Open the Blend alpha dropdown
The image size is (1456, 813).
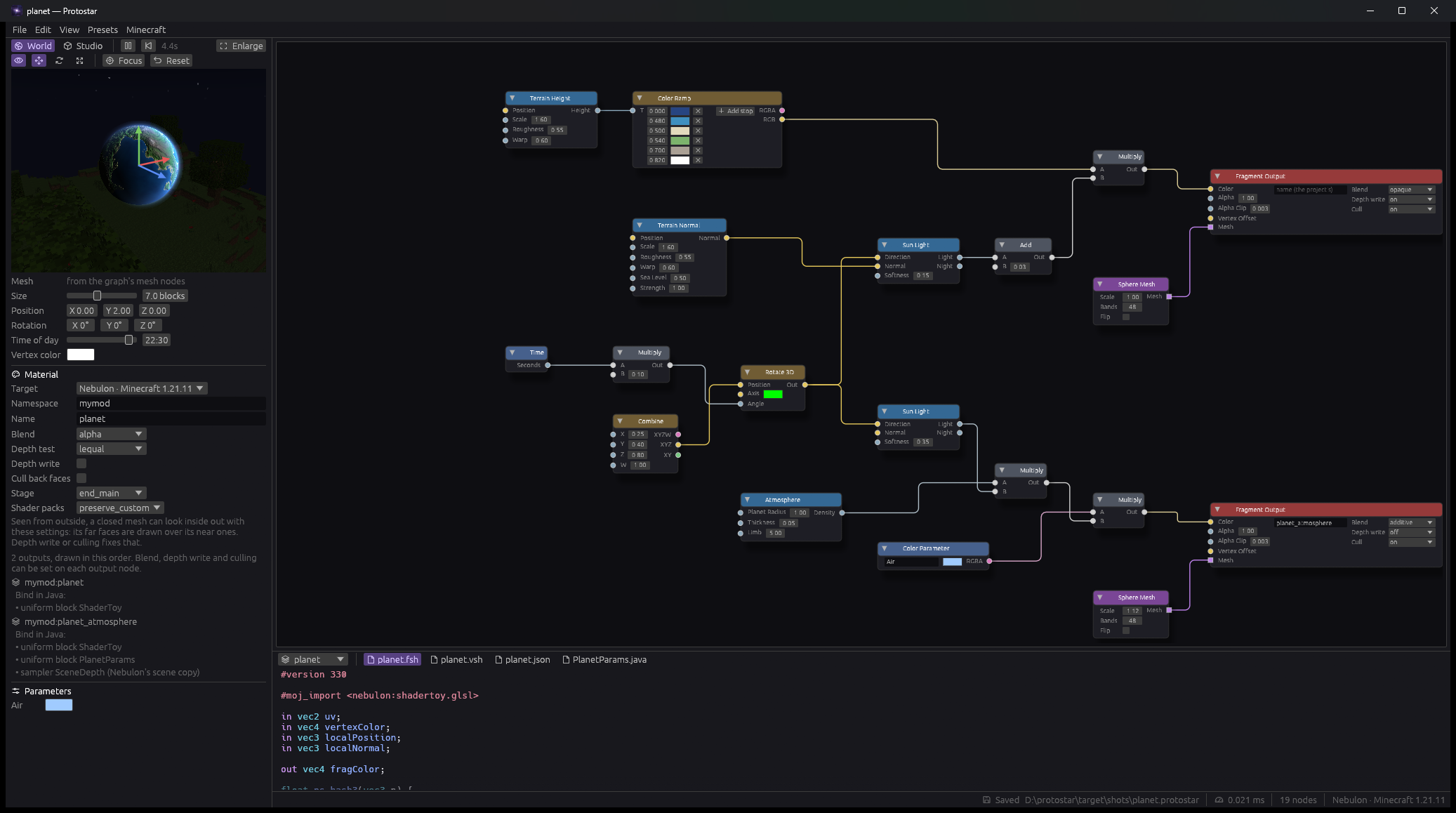tap(111, 434)
